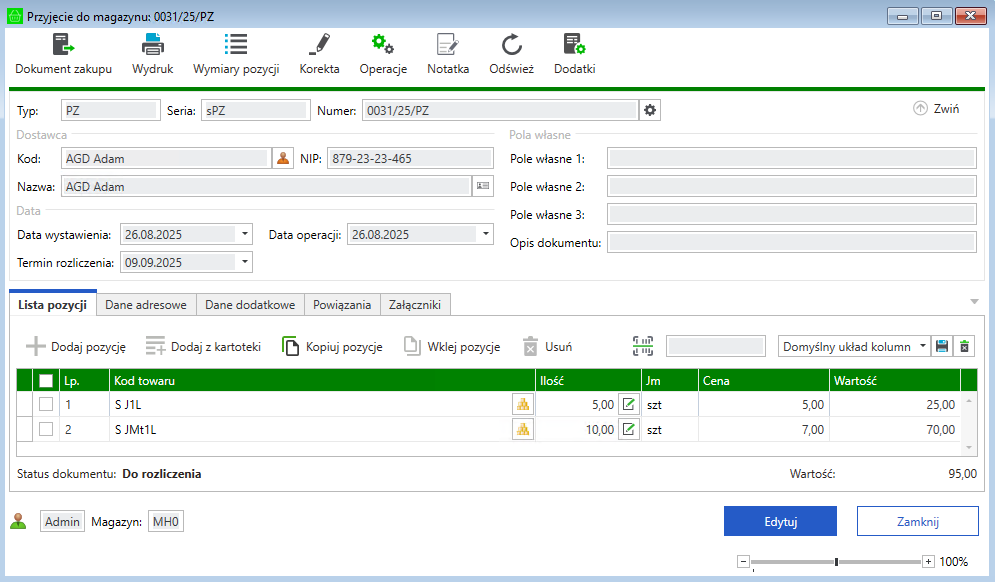Switch to the Dane adresowe tab
Screen dimensions: 995x582
tap(146, 305)
